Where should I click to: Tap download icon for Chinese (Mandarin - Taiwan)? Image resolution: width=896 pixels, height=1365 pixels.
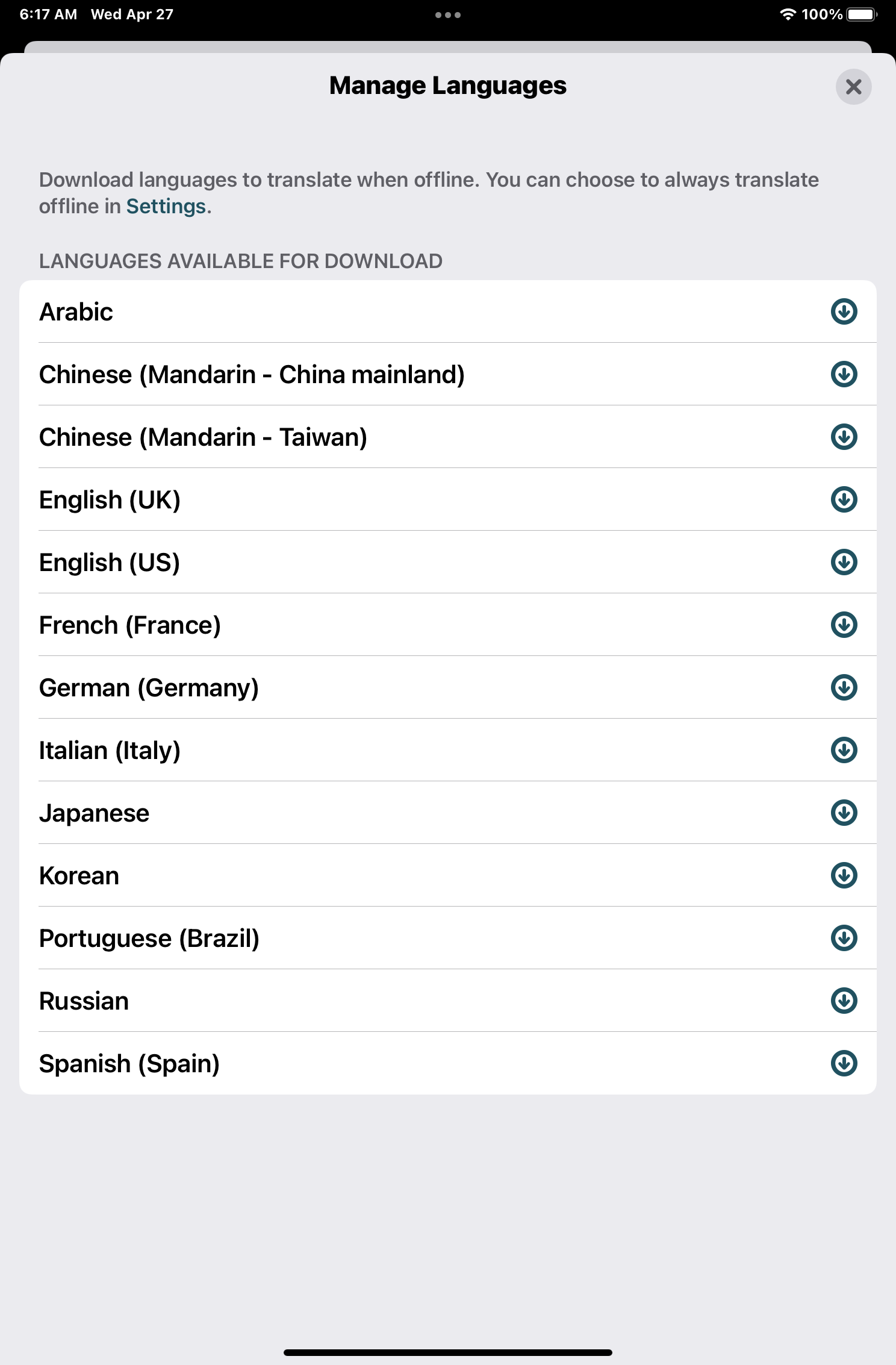844,437
